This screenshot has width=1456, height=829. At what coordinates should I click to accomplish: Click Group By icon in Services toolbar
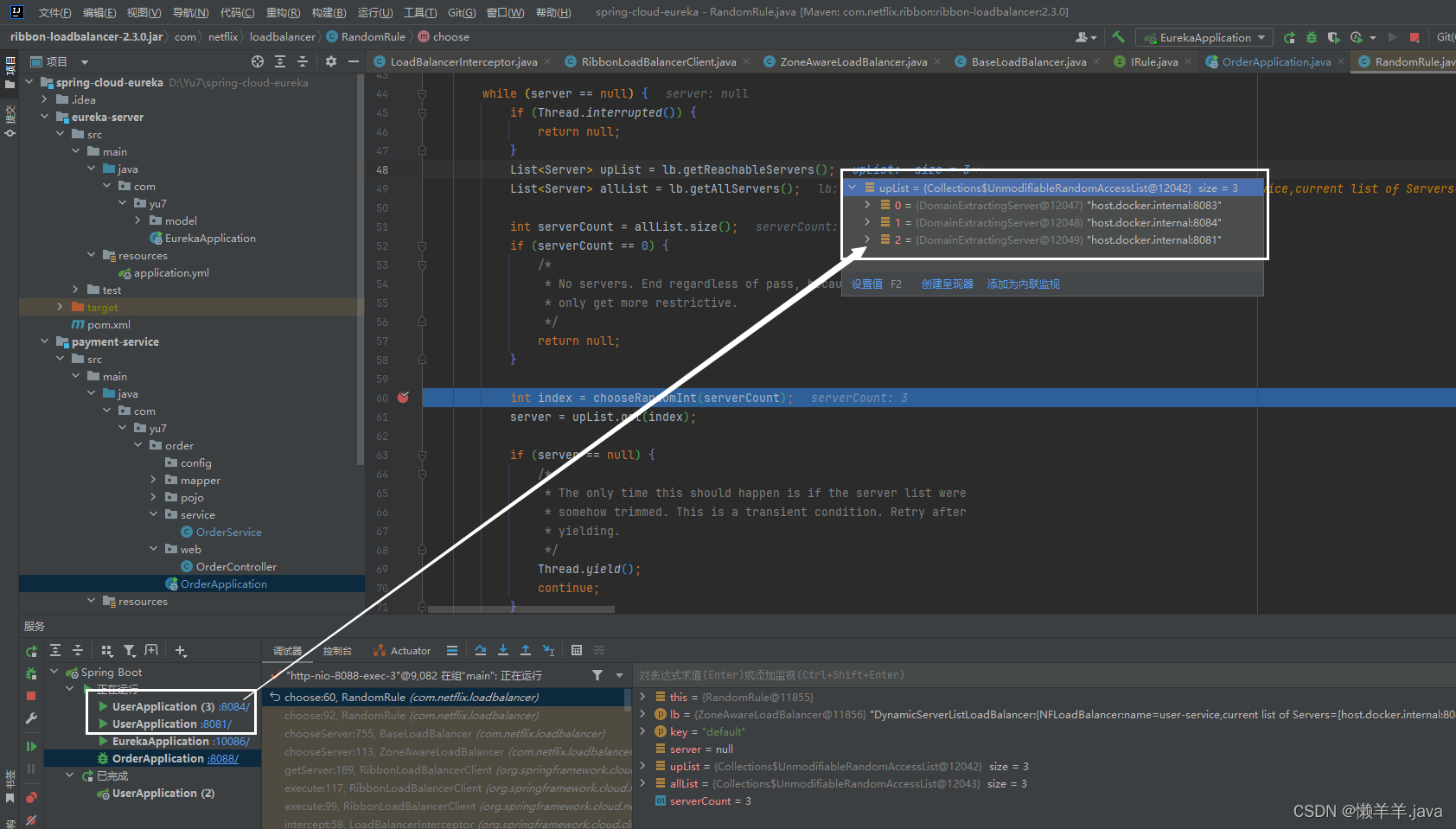[107, 651]
